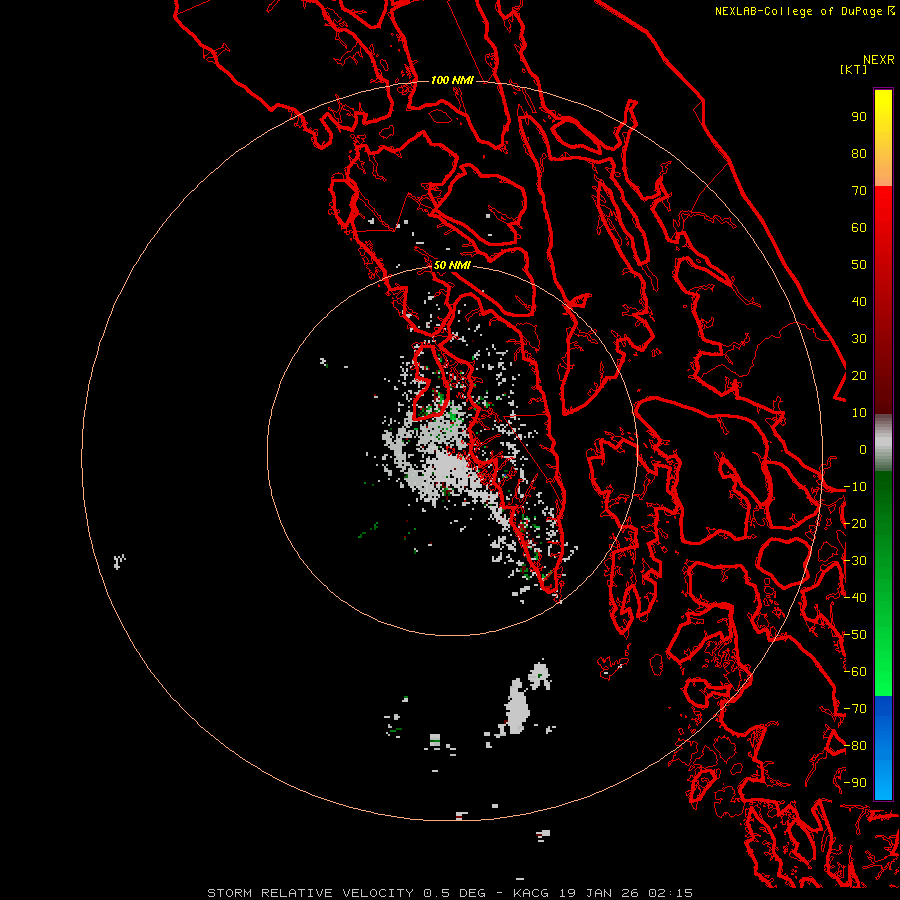The height and width of the screenshot is (900, 900).
Task: Click the NEXLAB-College of DuPage title text
Action: coord(798,11)
